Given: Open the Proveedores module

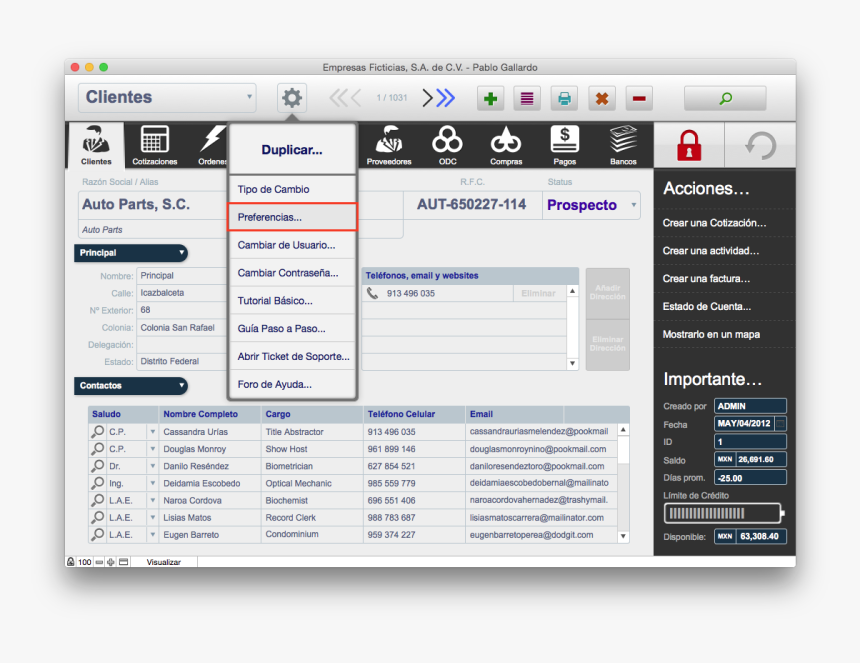Looking at the screenshot, I should click(x=389, y=144).
